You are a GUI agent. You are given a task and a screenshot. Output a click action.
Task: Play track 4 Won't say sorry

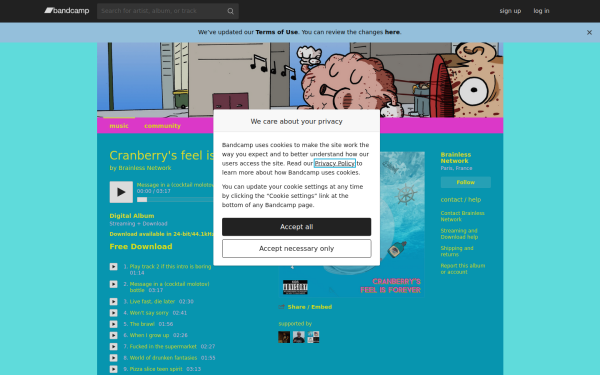tap(114, 313)
